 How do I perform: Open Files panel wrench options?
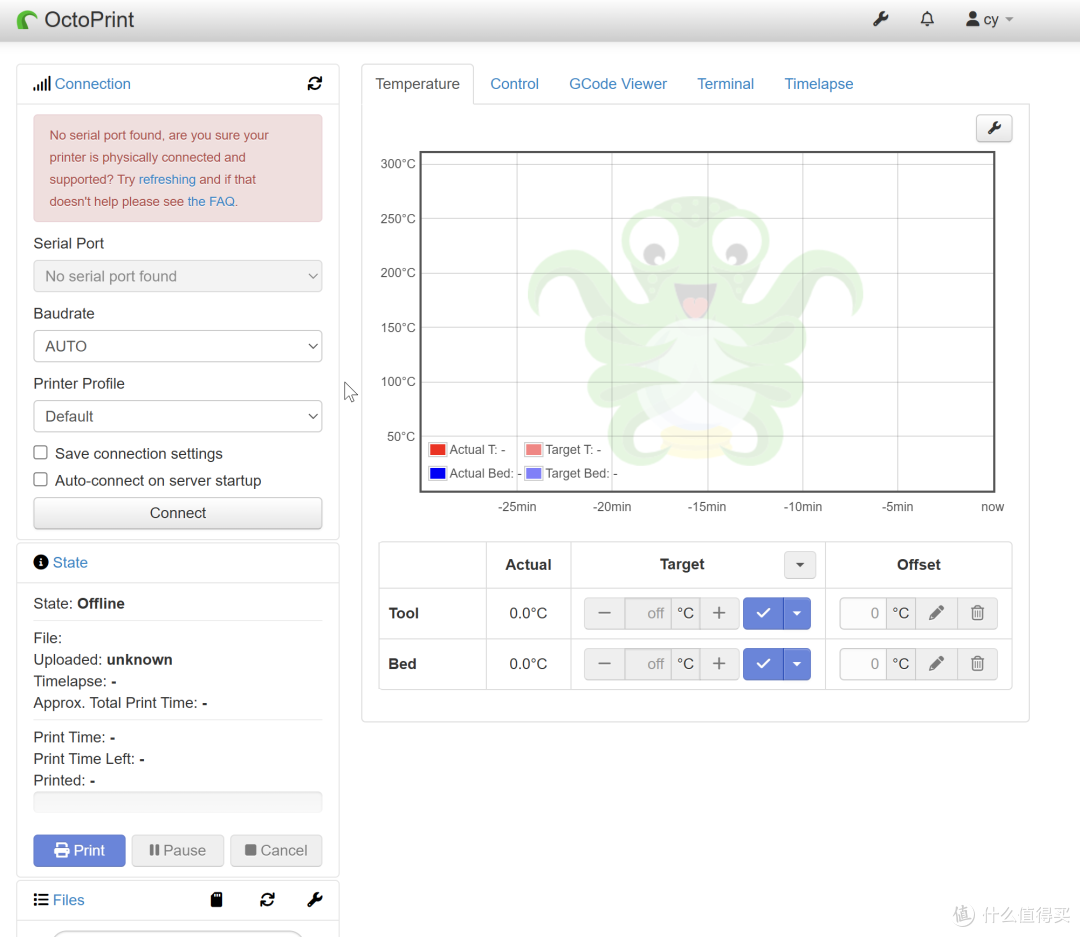pyautogui.click(x=315, y=899)
